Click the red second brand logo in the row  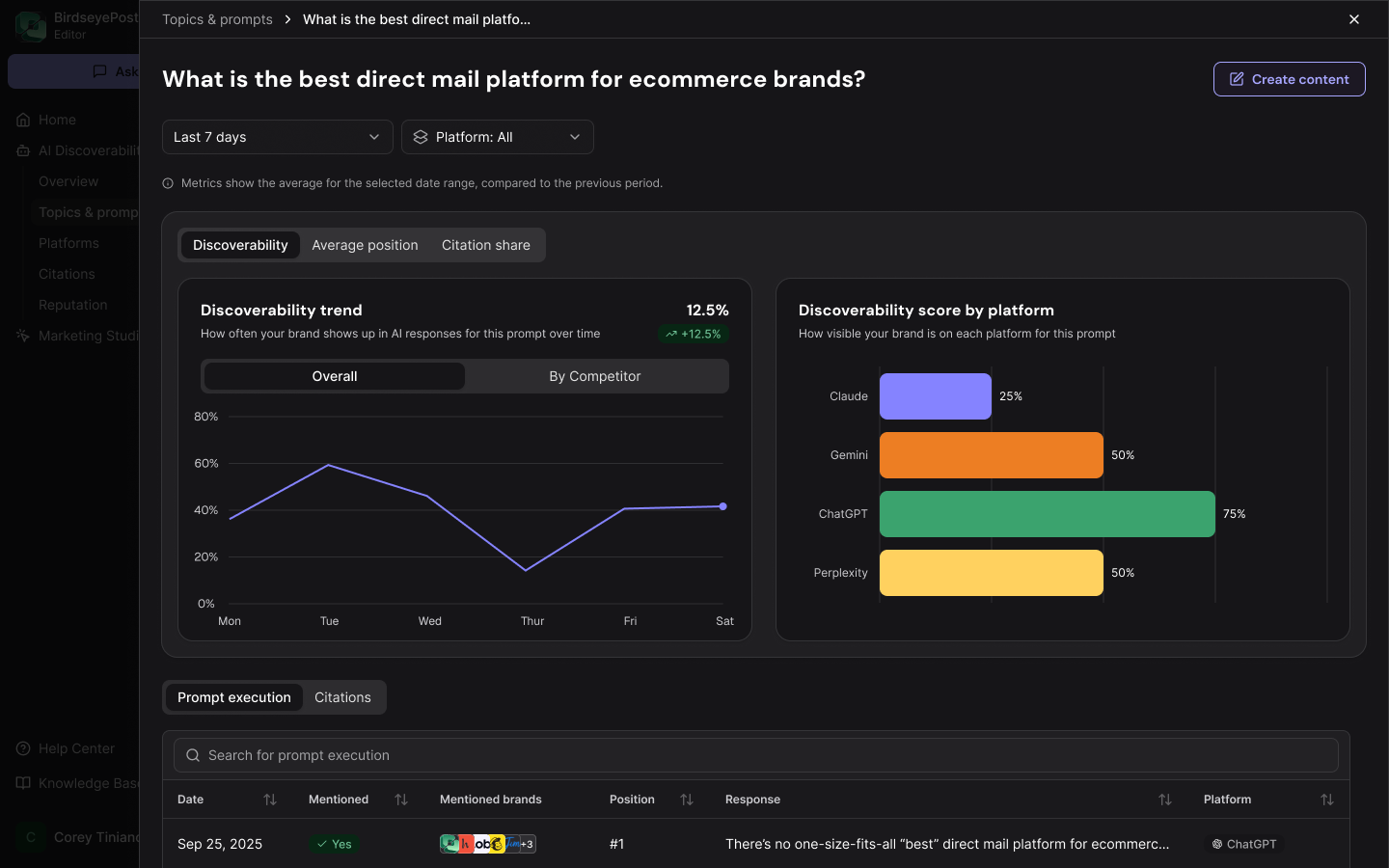(465, 844)
